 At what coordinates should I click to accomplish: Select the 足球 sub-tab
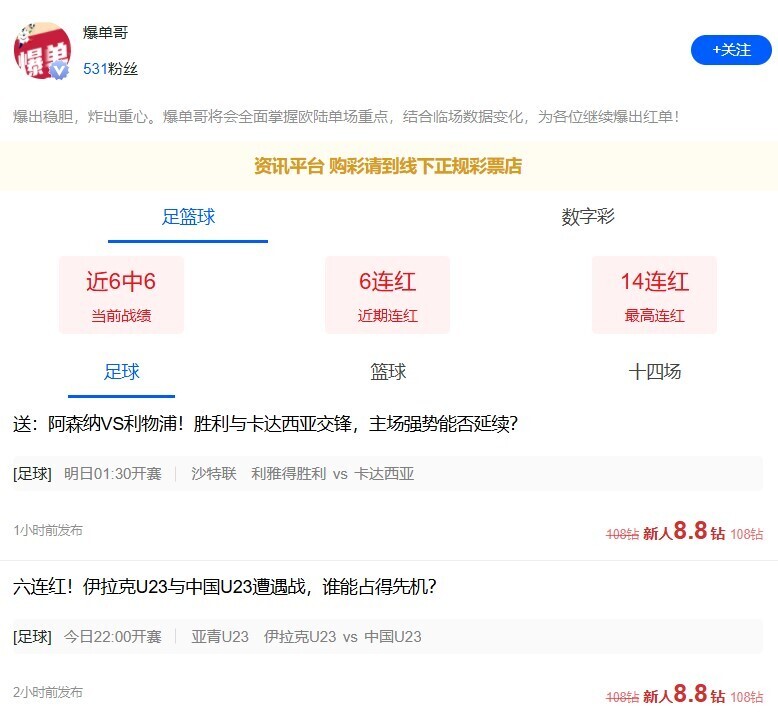click(x=122, y=372)
